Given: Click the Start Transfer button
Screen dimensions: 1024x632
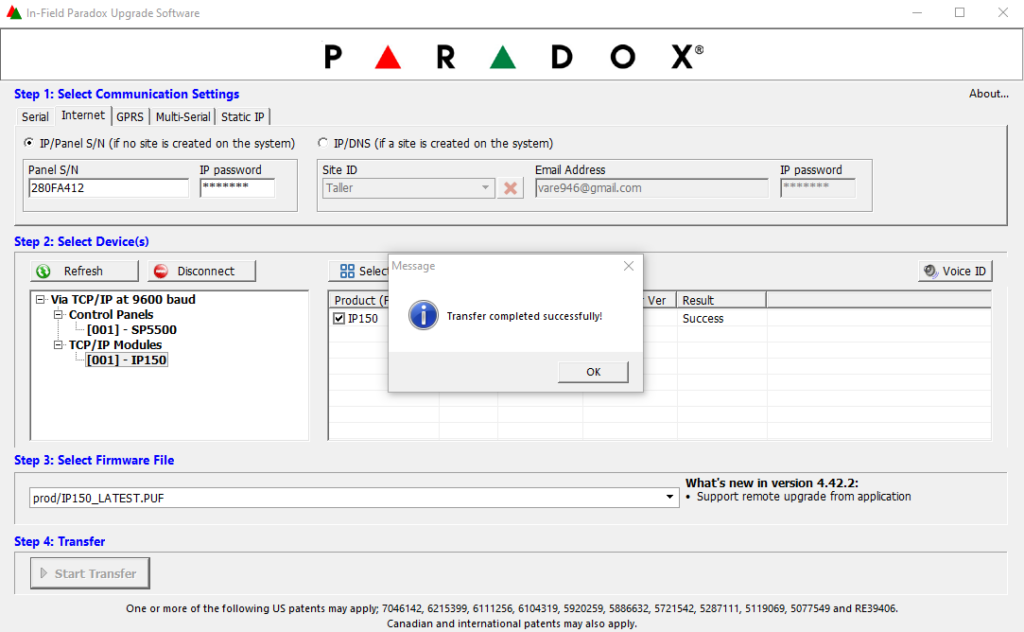Looking at the screenshot, I should [90, 573].
